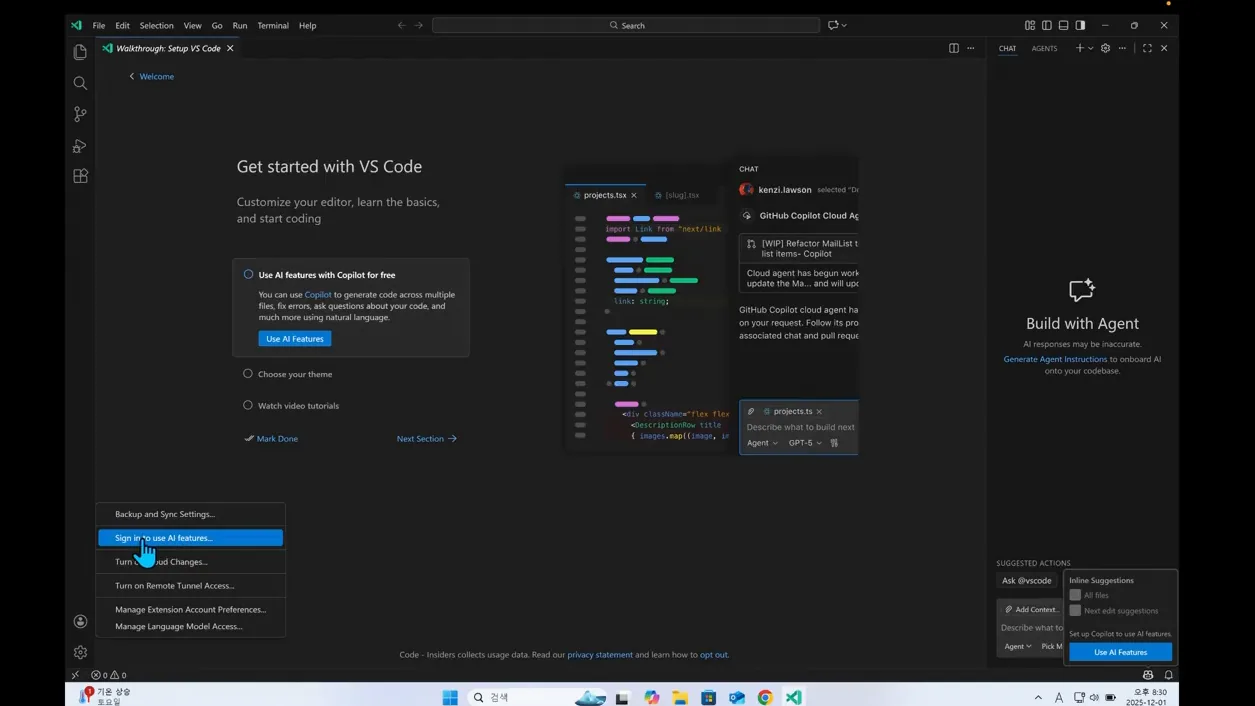The height and width of the screenshot is (706, 1255).
Task: Open the Copilot link in walkthrough text
Action: 318,294
